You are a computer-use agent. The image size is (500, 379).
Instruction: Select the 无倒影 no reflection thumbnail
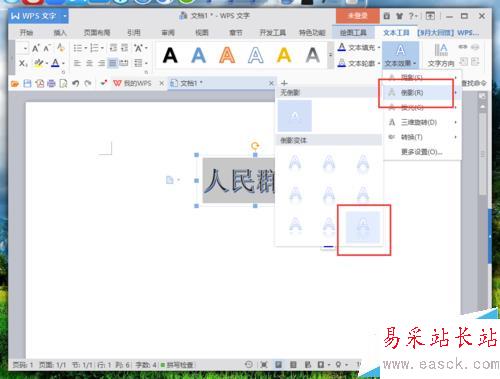(295, 116)
